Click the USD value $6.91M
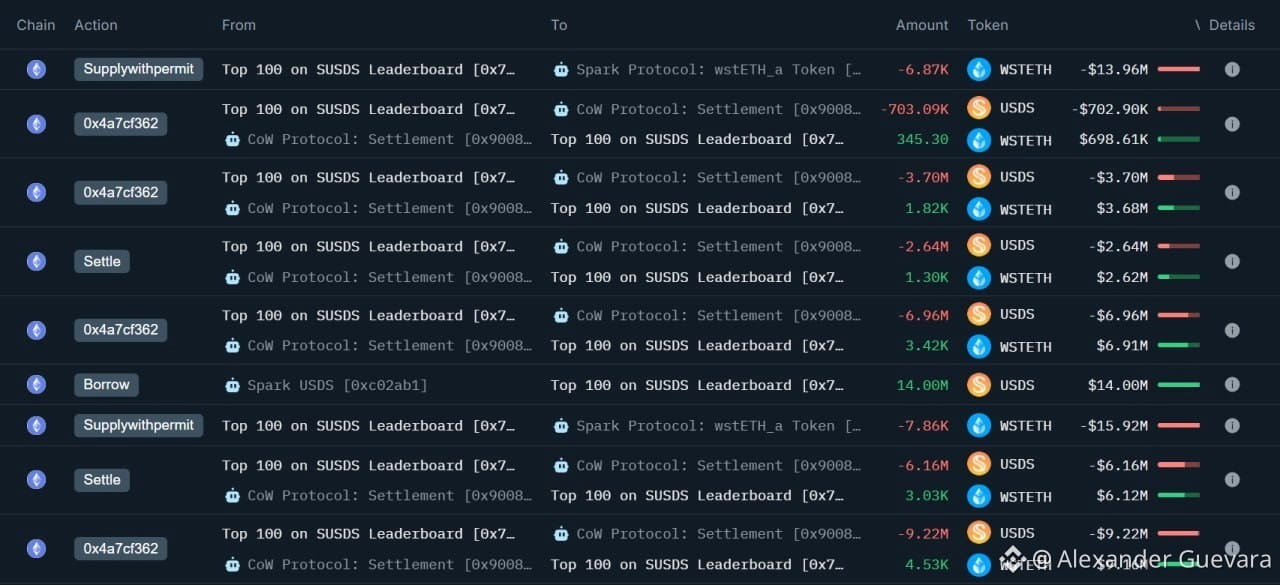The width and height of the screenshot is (1280, 585). tap(1122, 346)
